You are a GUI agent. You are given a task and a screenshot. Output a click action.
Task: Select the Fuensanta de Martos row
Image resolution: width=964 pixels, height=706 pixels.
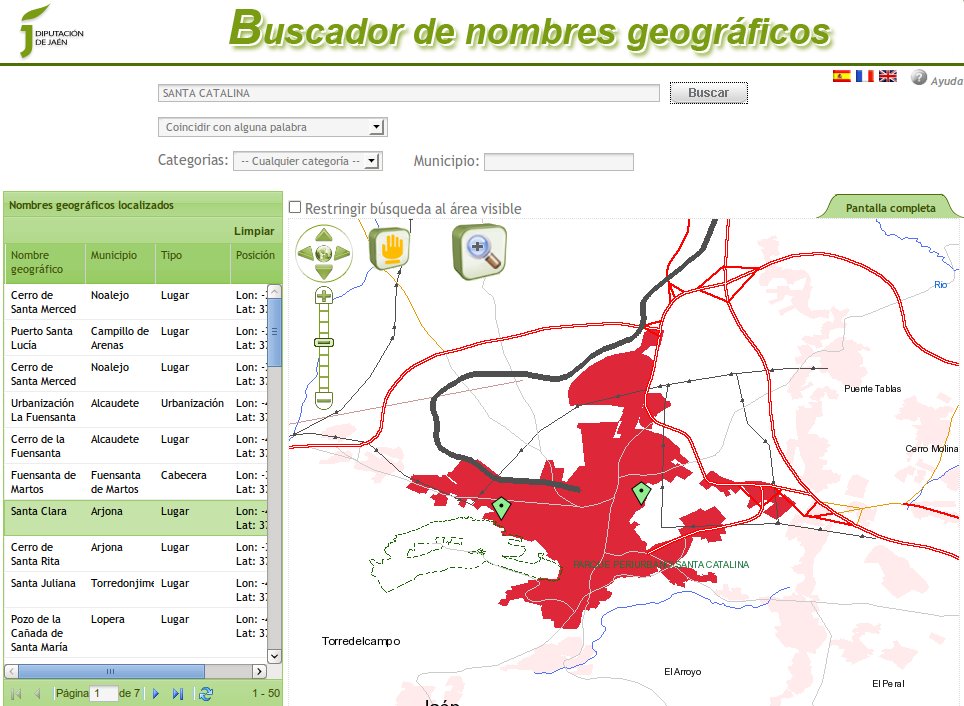[136, 482]
